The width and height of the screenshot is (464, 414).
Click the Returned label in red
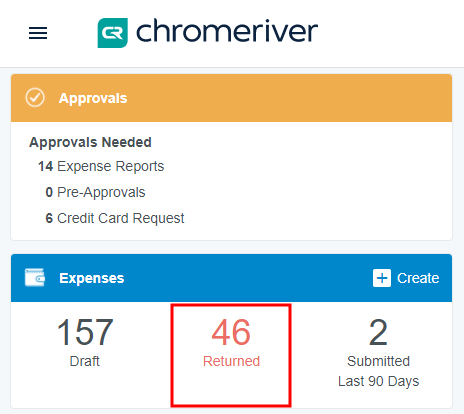point(231,361)
